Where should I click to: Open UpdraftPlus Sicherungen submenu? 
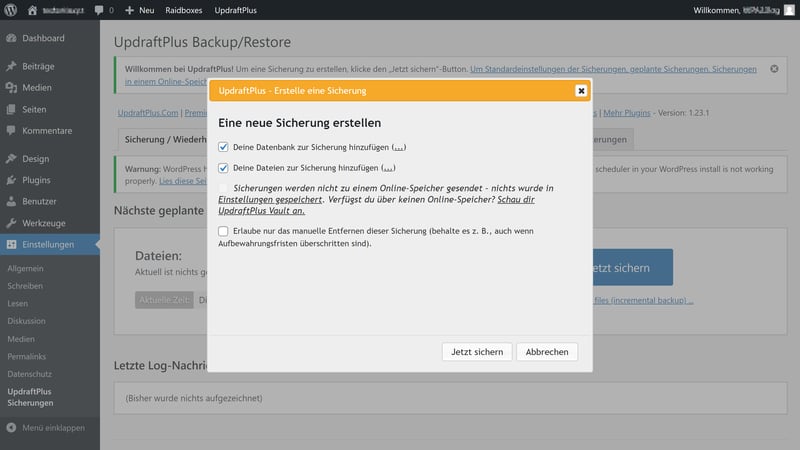click(30, 397)
